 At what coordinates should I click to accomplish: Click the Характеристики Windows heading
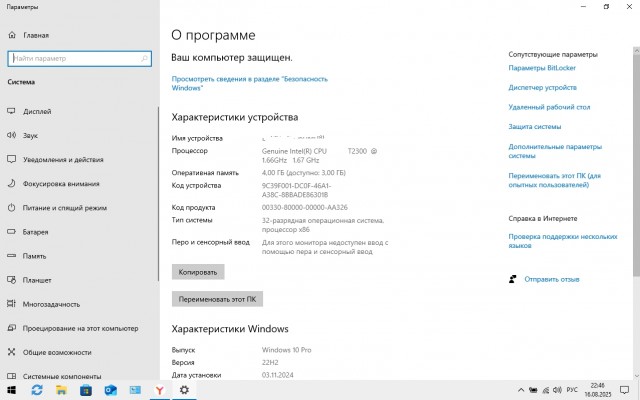pos(230,329)
